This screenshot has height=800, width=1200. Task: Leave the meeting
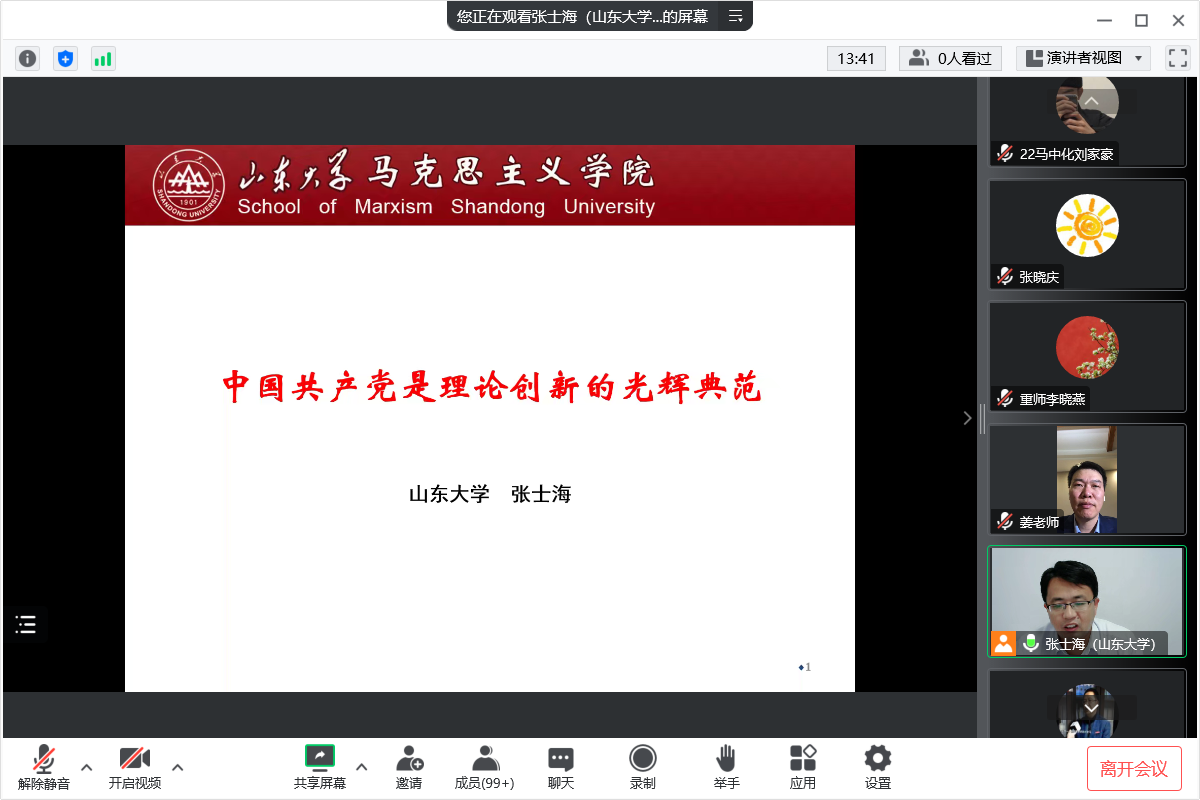tap(1134, 768)
